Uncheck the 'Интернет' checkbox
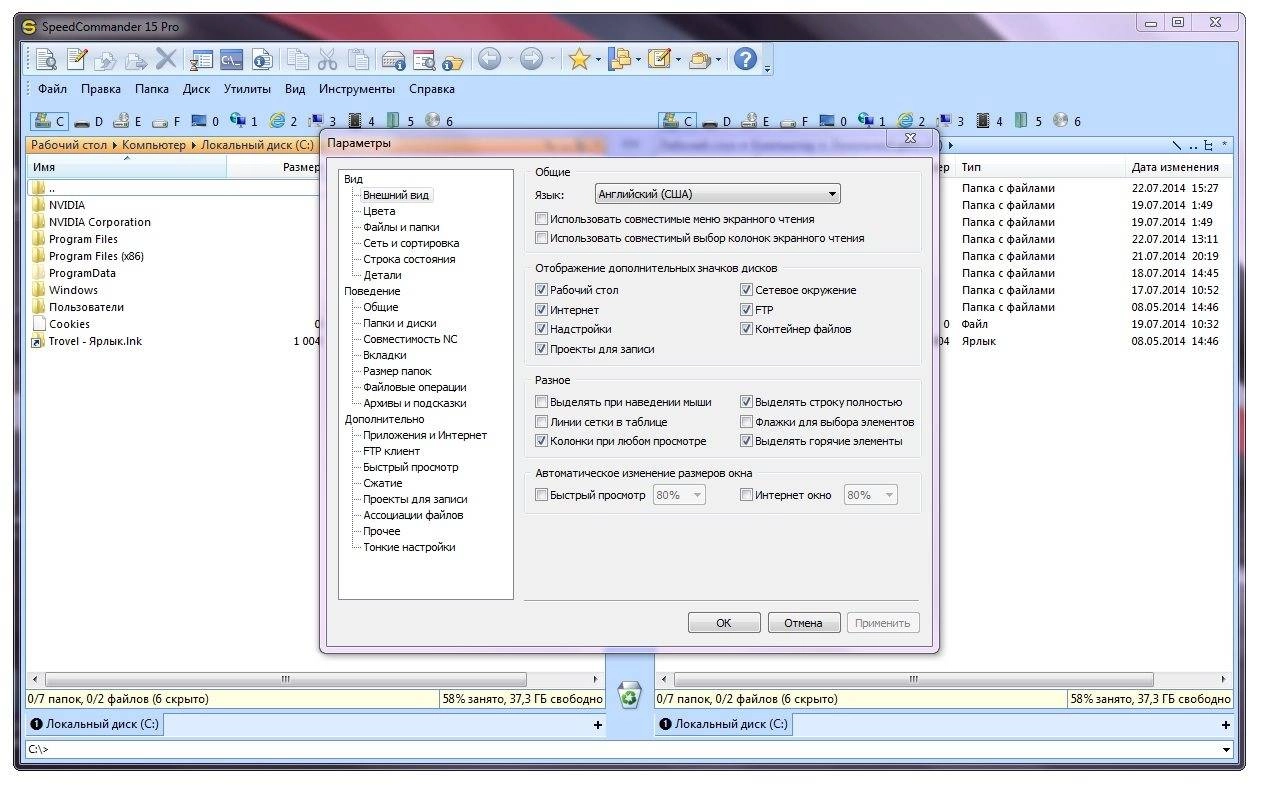Screen dimensions: 1263x790 (541, 310)
